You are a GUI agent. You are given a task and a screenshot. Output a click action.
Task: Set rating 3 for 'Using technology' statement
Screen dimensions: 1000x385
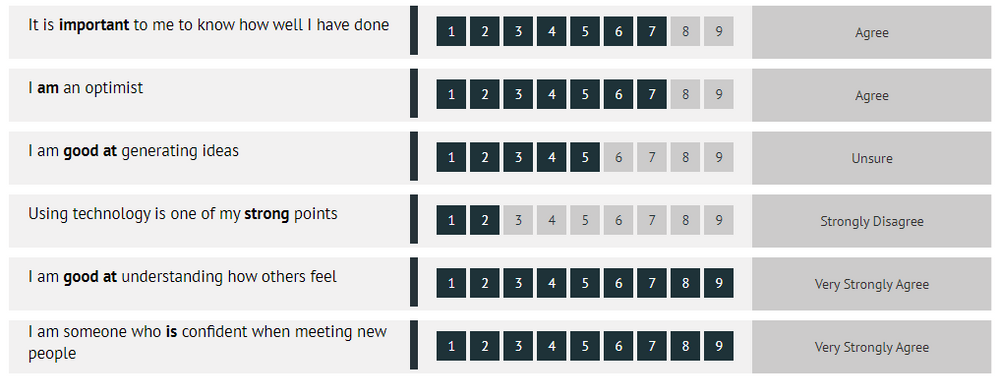tap(518, 220)
